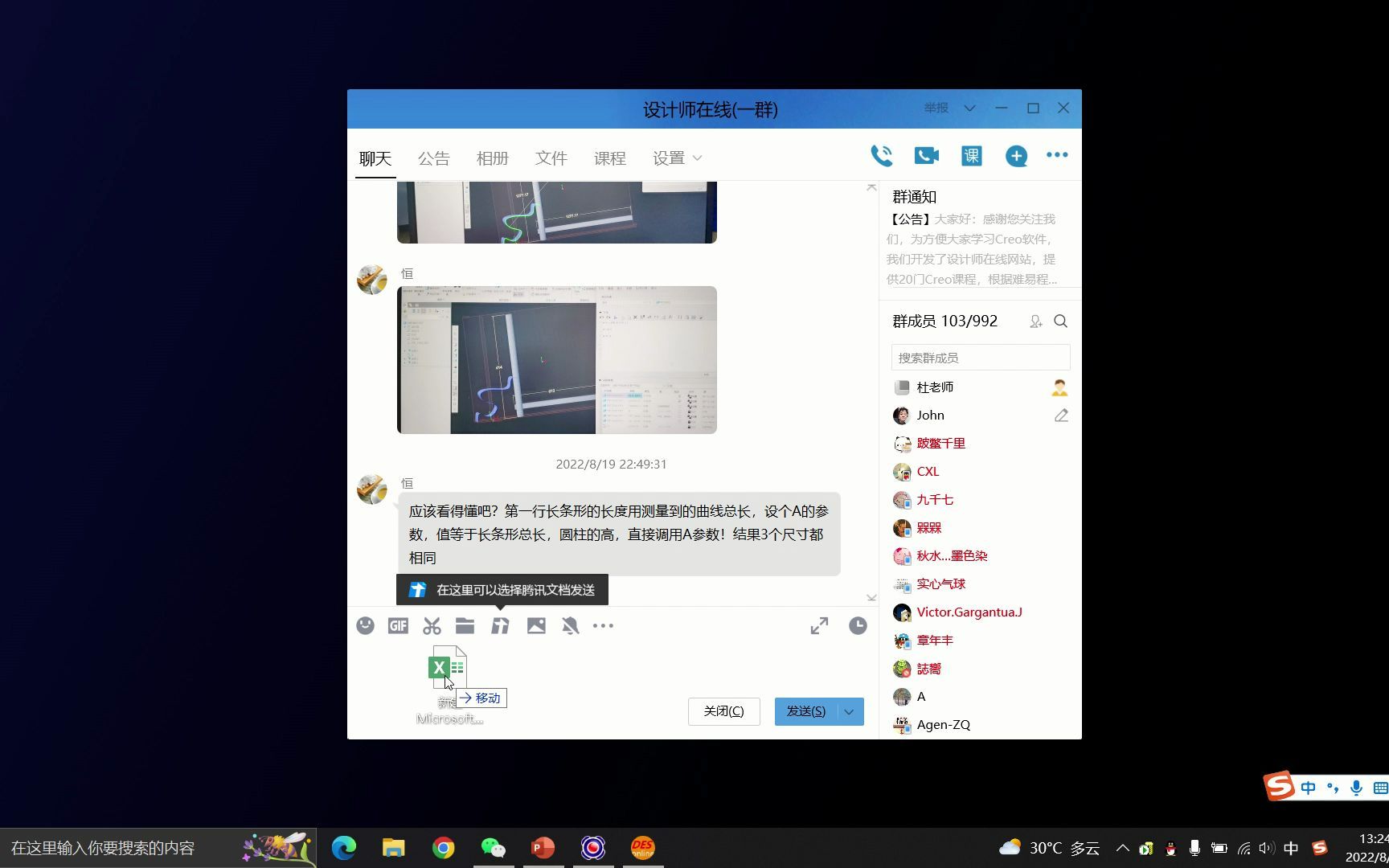The height and width of the screenshot is (868, 1389).
Task: Send a picture via the image icon
Action: [537, 625]
